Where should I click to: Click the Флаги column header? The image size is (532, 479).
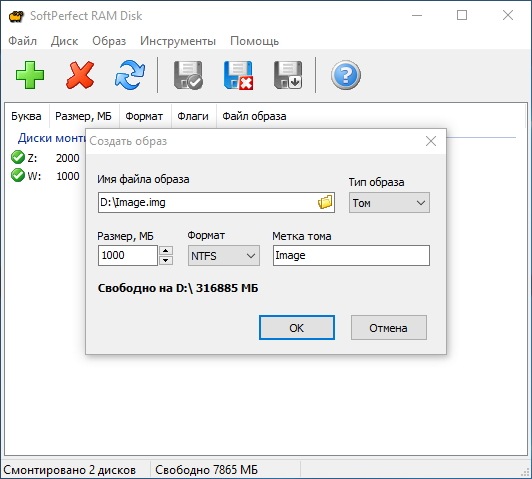pos(193,116)
